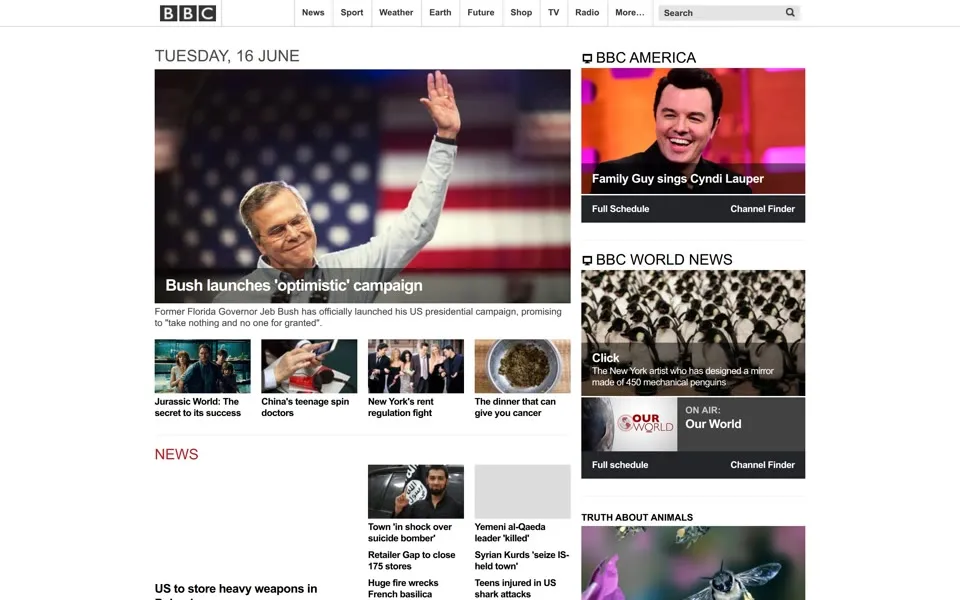The width and height of the screenshot is (960, 600).
Task: Expand the More... navigation menu
Action: pos(629,12)
